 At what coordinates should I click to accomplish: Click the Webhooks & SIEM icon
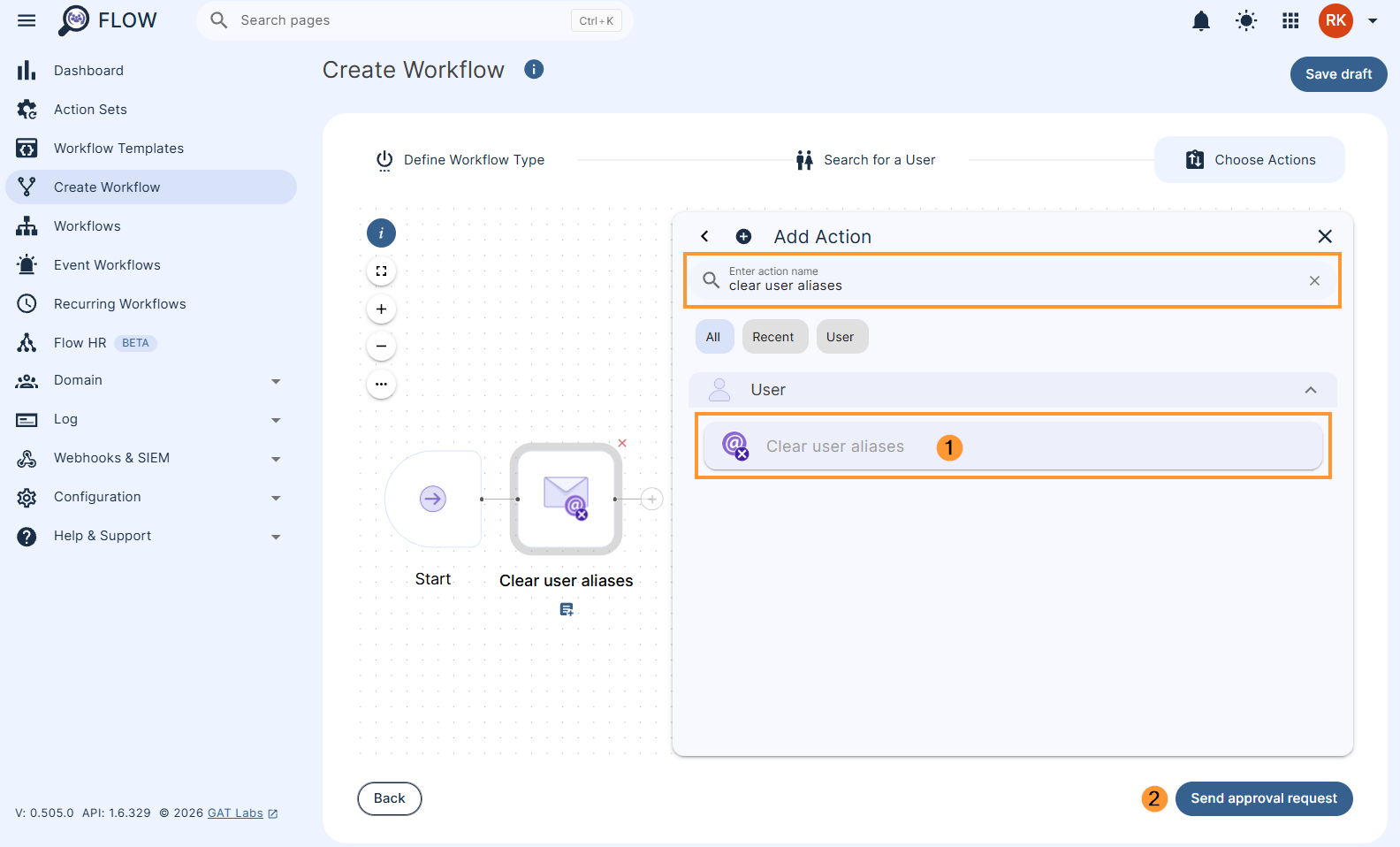pyautogui.click(x=27, y=459)
